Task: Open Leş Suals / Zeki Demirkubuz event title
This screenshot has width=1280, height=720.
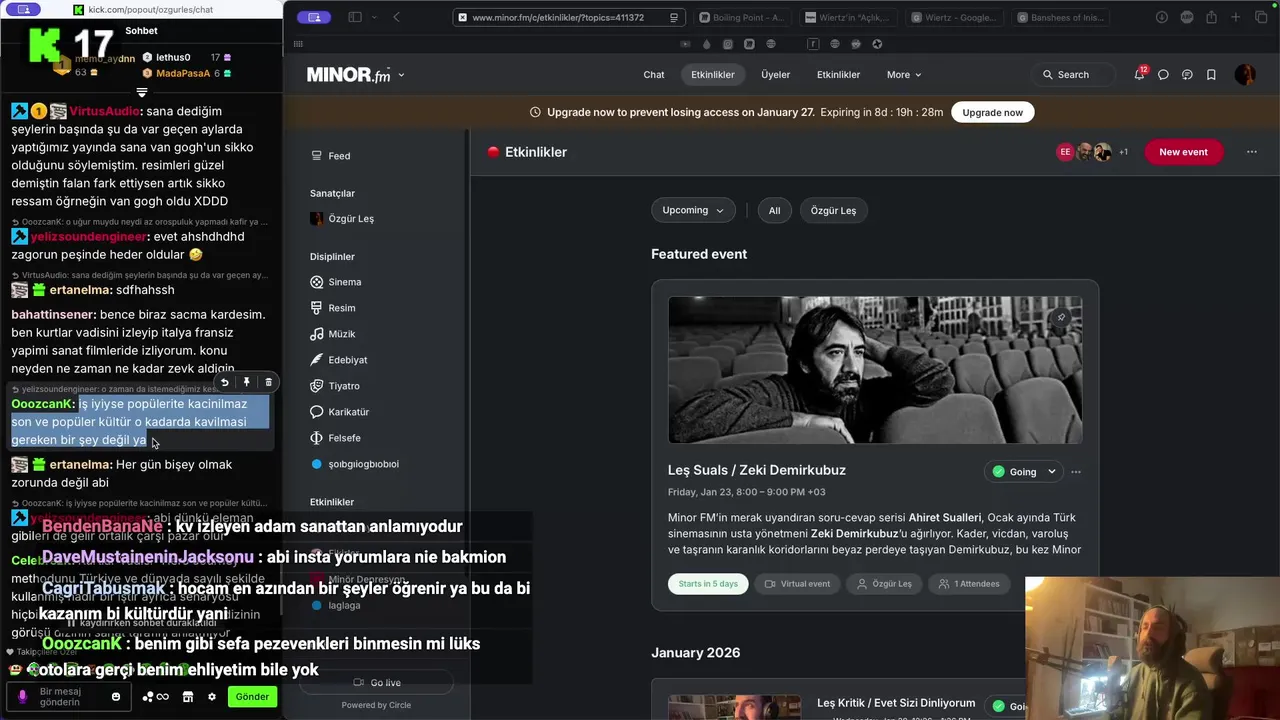Action: [757, 470]
